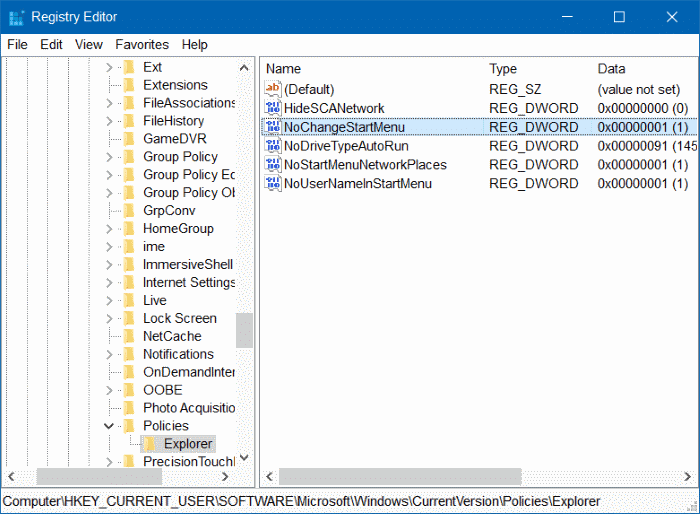This screenshot has height=514, width=700.
Task: Expand the PrecisionTouchPad key
Action: (109, 461)
